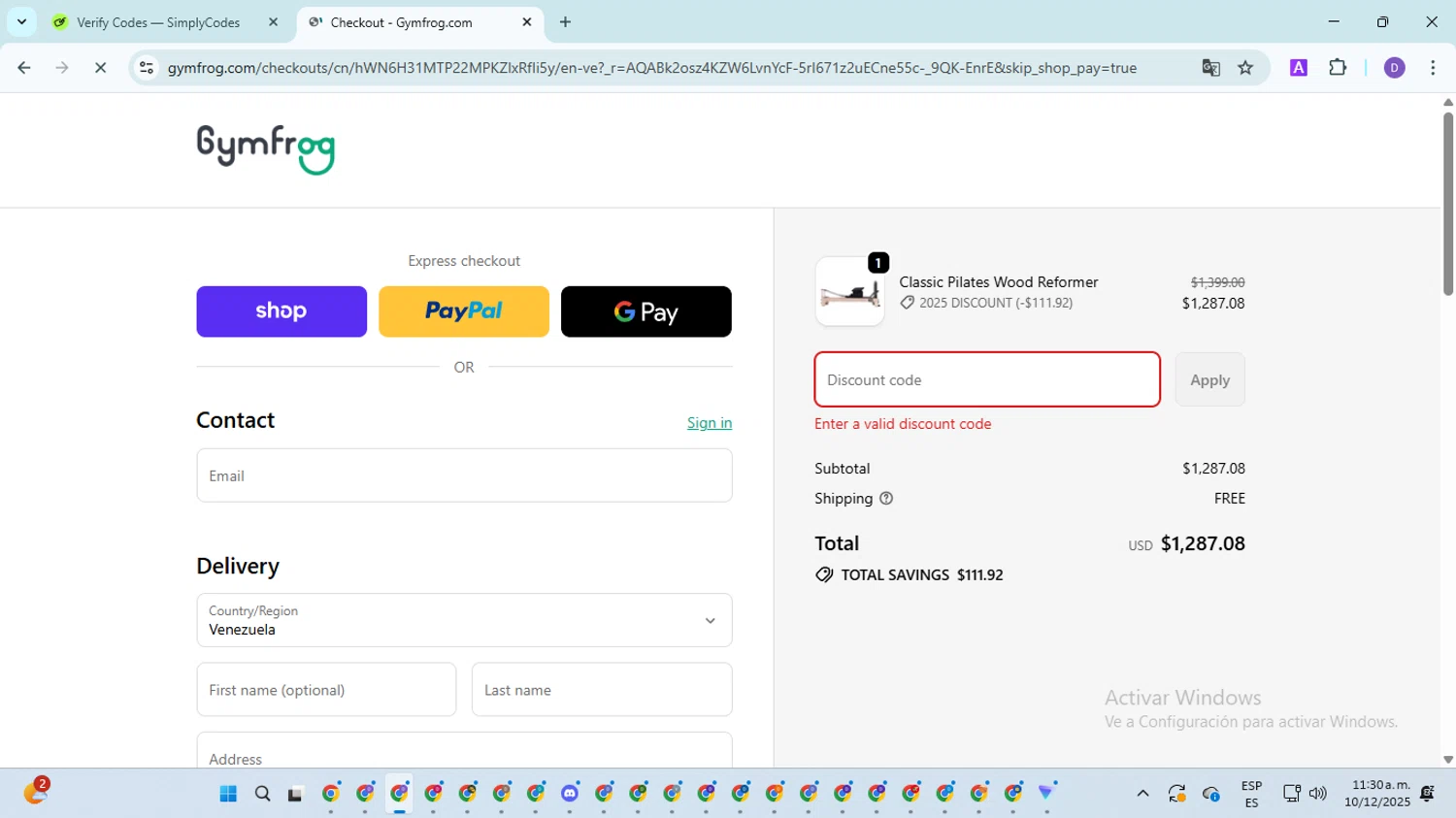
Task: Click the Total Savings tag icon
Action: pyautogui.click(x=824, y=575)
